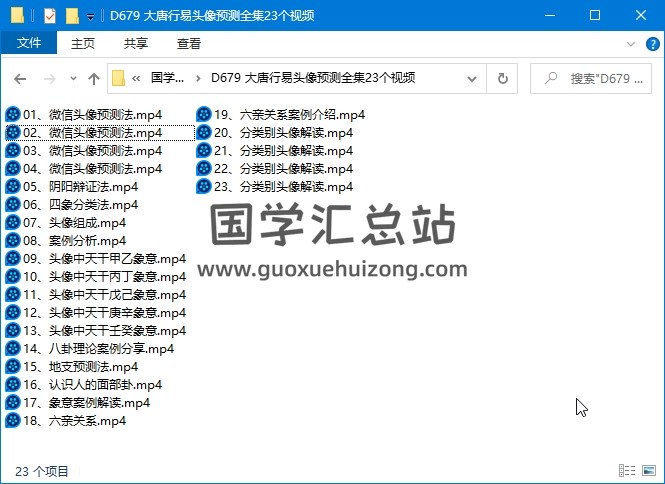The width and height of the screenshot is (665, 484).
Task: Open the 文件 menu
Action: pos(29,44)
